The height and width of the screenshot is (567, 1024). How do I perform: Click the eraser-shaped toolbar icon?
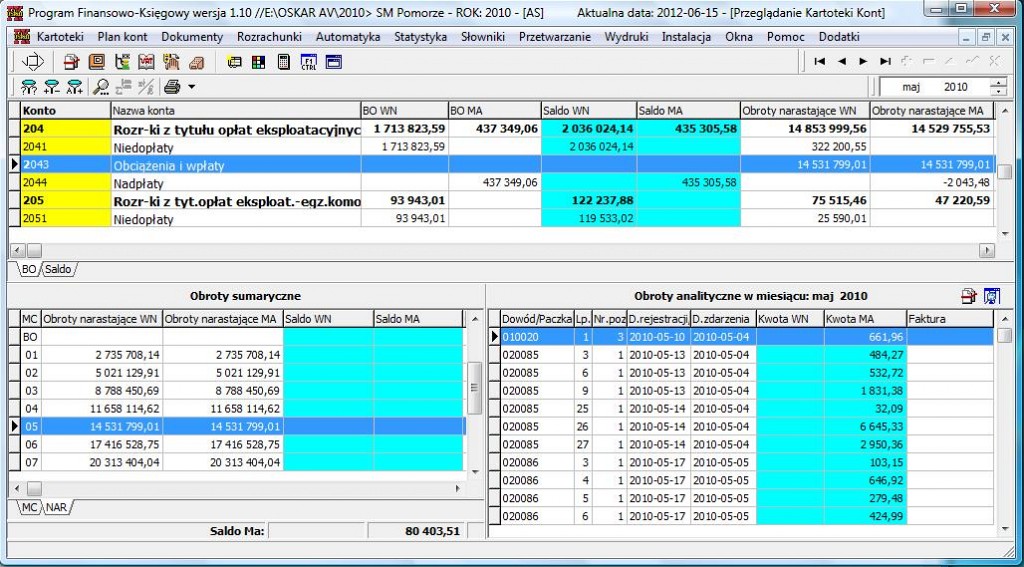196,63
